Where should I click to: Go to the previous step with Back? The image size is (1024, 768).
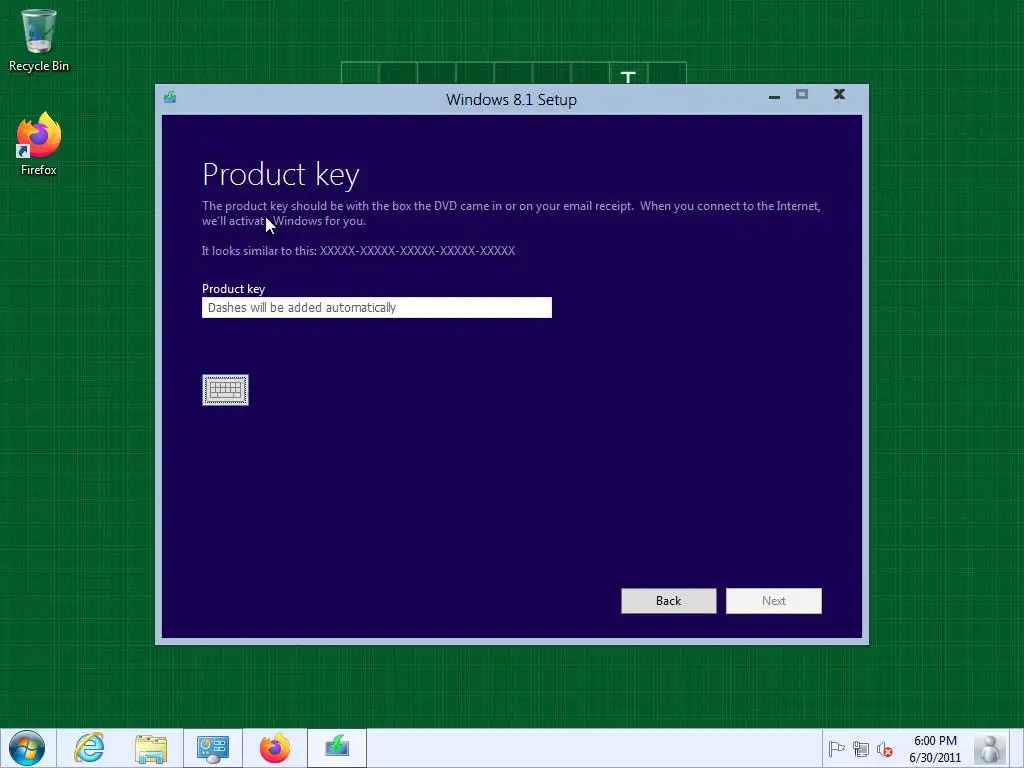click(669, 601)
